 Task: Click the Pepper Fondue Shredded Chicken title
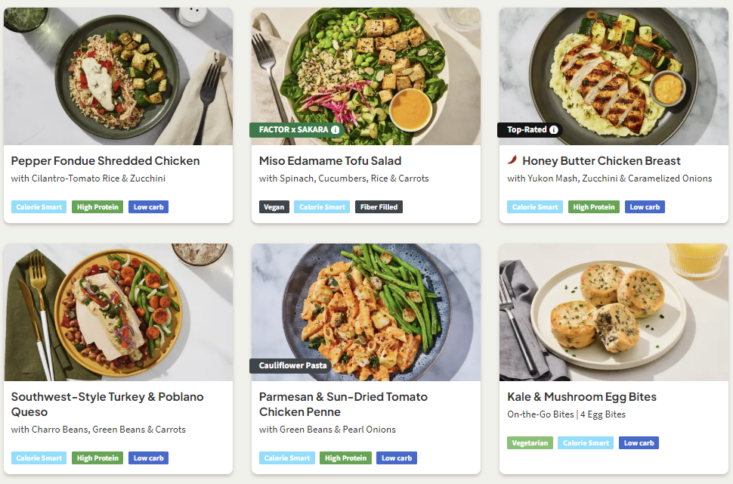point(105,160)
